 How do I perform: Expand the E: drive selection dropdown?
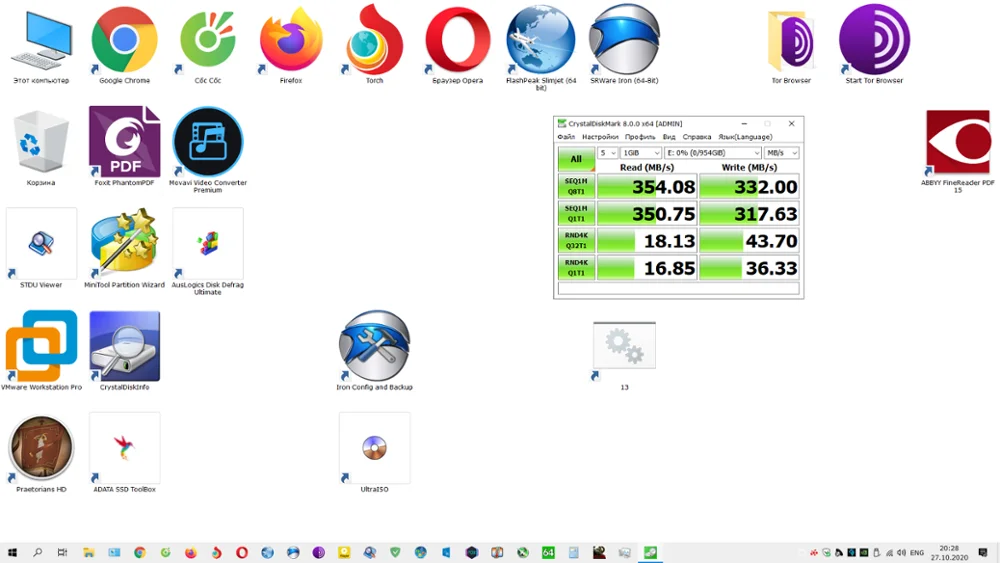[x=713, y=153]
